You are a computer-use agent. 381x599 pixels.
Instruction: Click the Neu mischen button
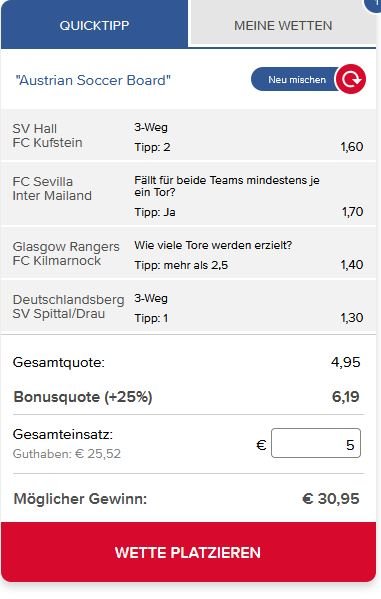click(x=297, y=79)
